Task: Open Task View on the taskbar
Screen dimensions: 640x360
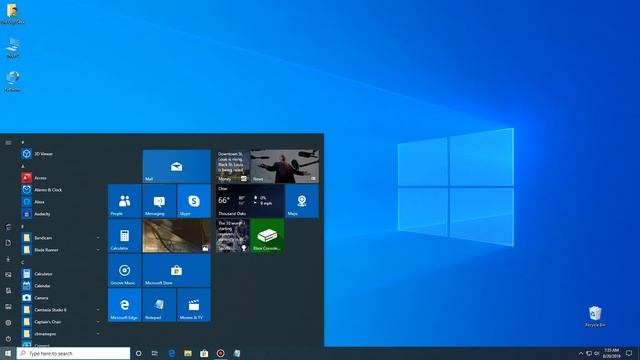Action: click(155, 353)
